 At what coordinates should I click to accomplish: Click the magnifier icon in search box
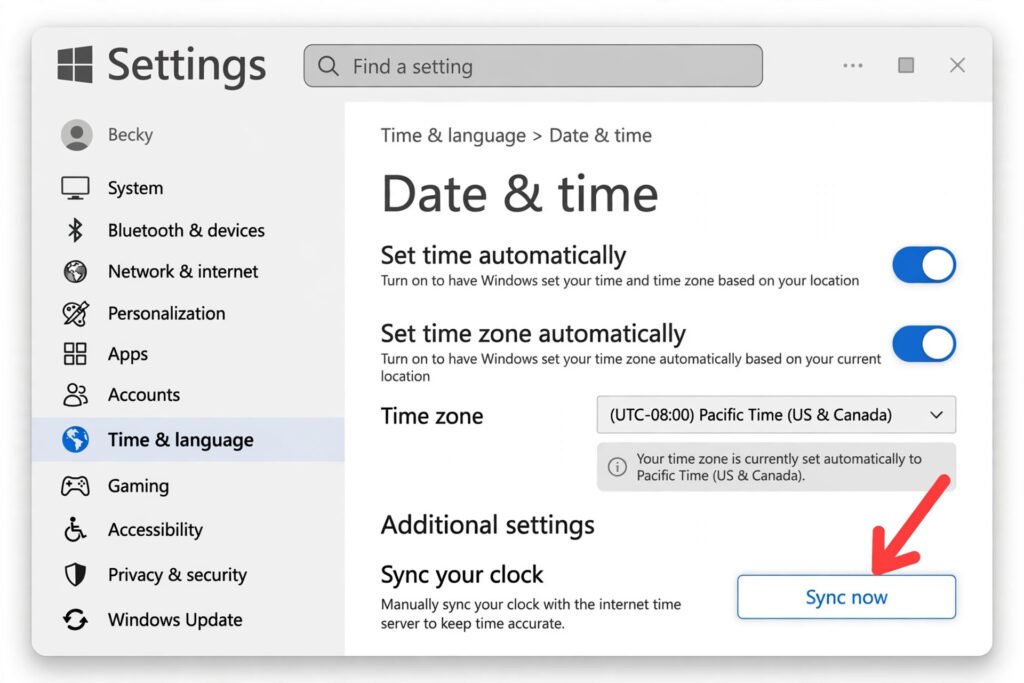point(328,66)
